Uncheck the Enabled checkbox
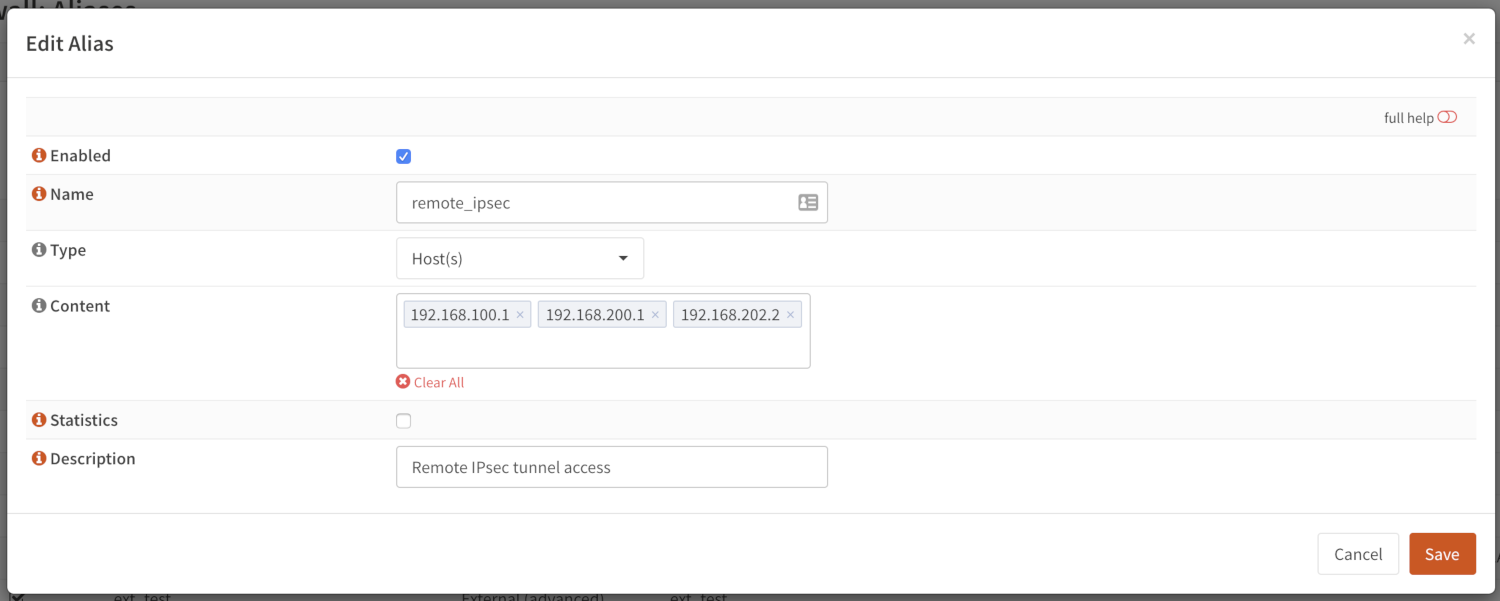The image size is (1500, 601). pyautogui.click(x=404, y=156)
